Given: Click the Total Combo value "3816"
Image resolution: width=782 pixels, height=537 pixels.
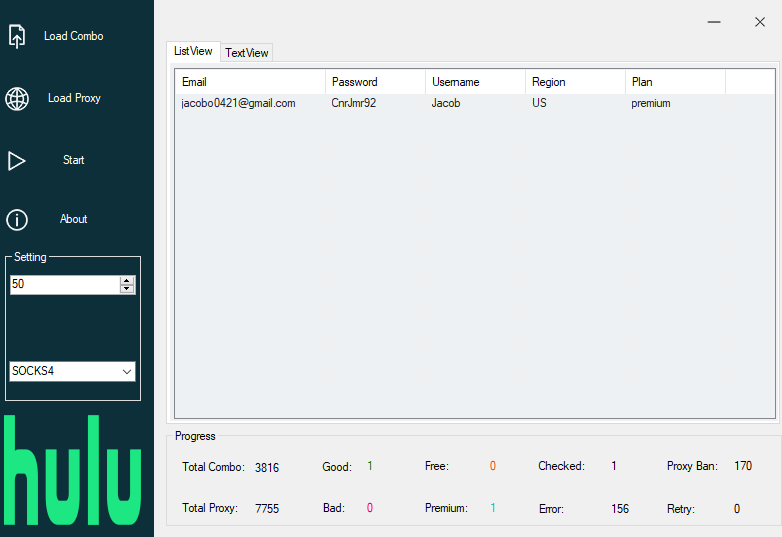Looking at the screenshot, I should 267,468.
